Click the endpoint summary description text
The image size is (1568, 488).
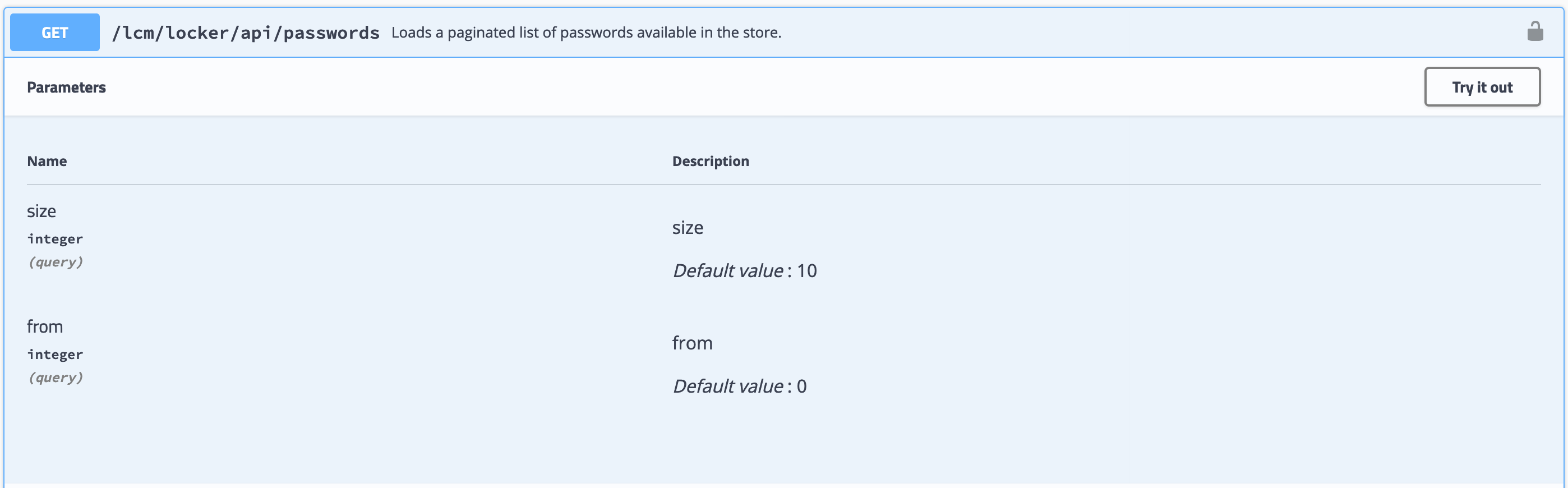pos(586,32)
